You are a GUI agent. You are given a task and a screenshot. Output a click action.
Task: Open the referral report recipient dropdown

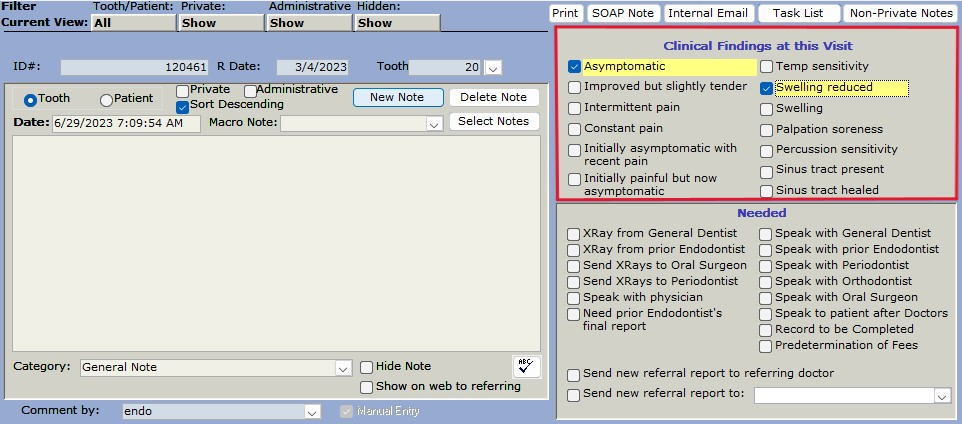(x=941, y=396)
